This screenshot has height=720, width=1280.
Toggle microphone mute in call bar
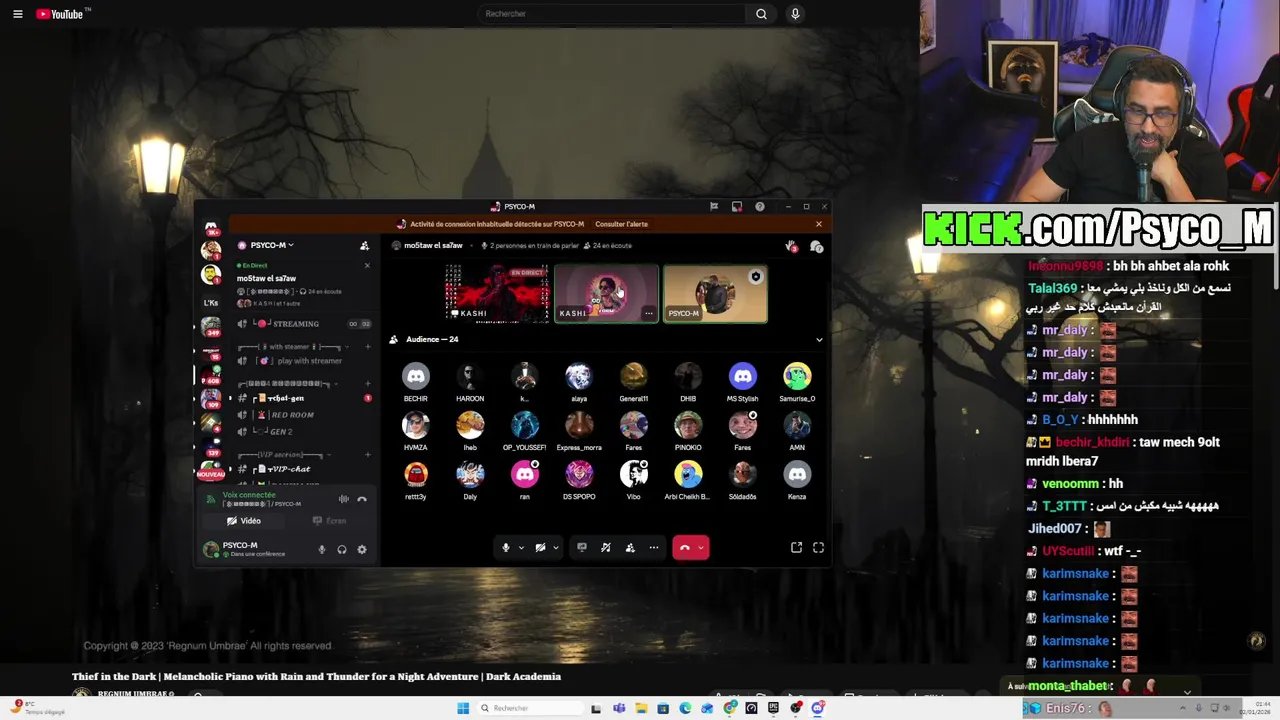(x=506, y=547)
